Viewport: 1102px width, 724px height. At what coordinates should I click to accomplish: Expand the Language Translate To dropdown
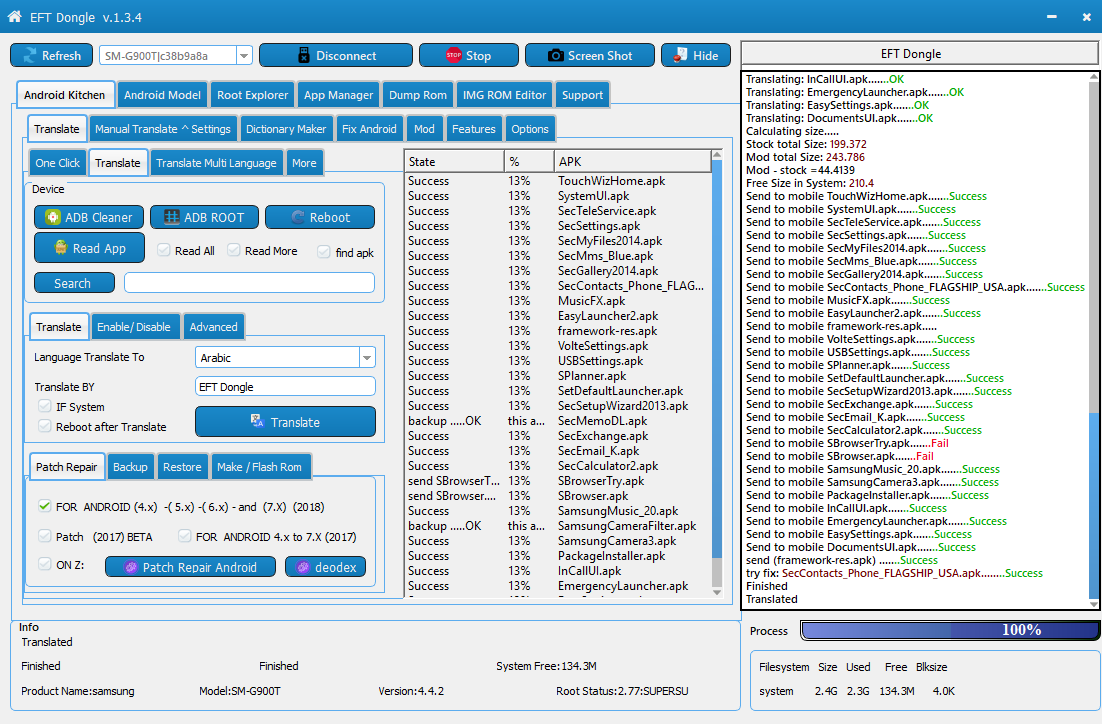click(367, 357)
